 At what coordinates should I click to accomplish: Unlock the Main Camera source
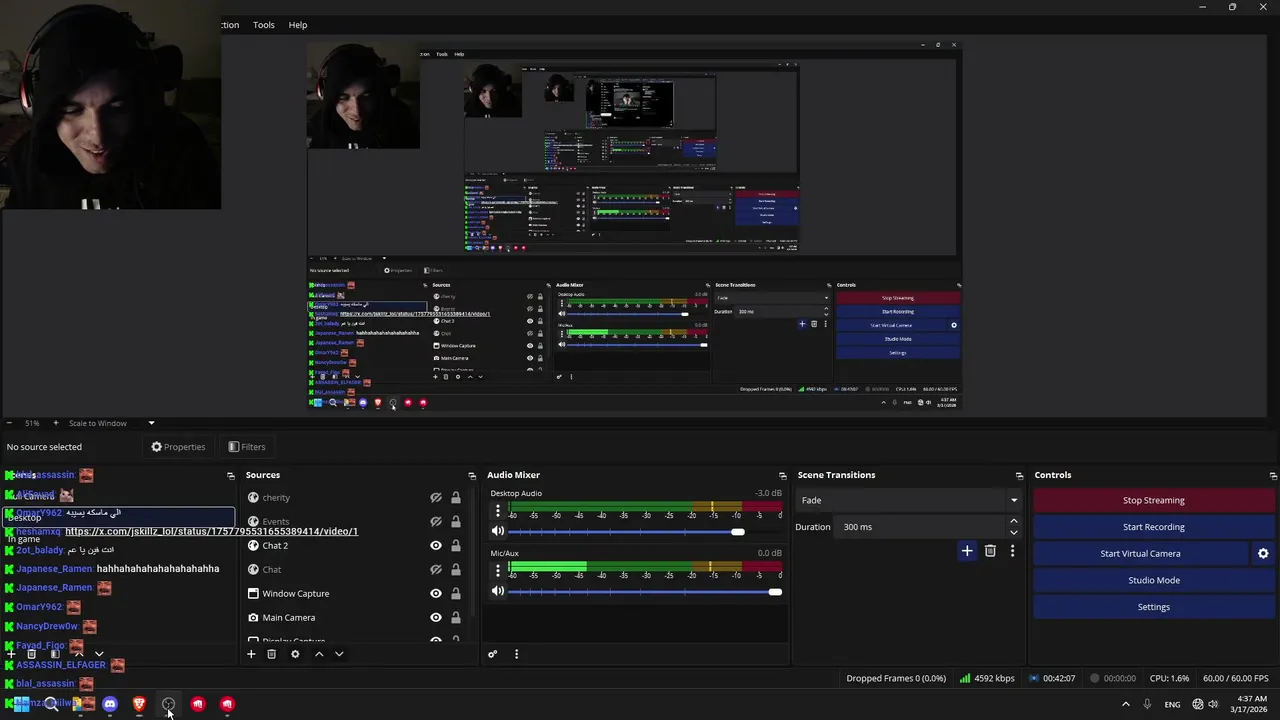pyautogui.click(x=456, y=617)
